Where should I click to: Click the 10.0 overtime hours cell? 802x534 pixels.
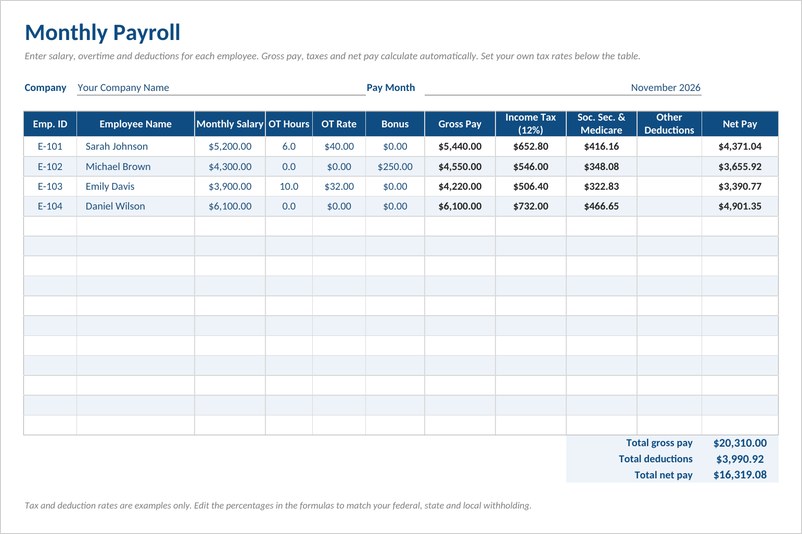click(x=289, y=187)
